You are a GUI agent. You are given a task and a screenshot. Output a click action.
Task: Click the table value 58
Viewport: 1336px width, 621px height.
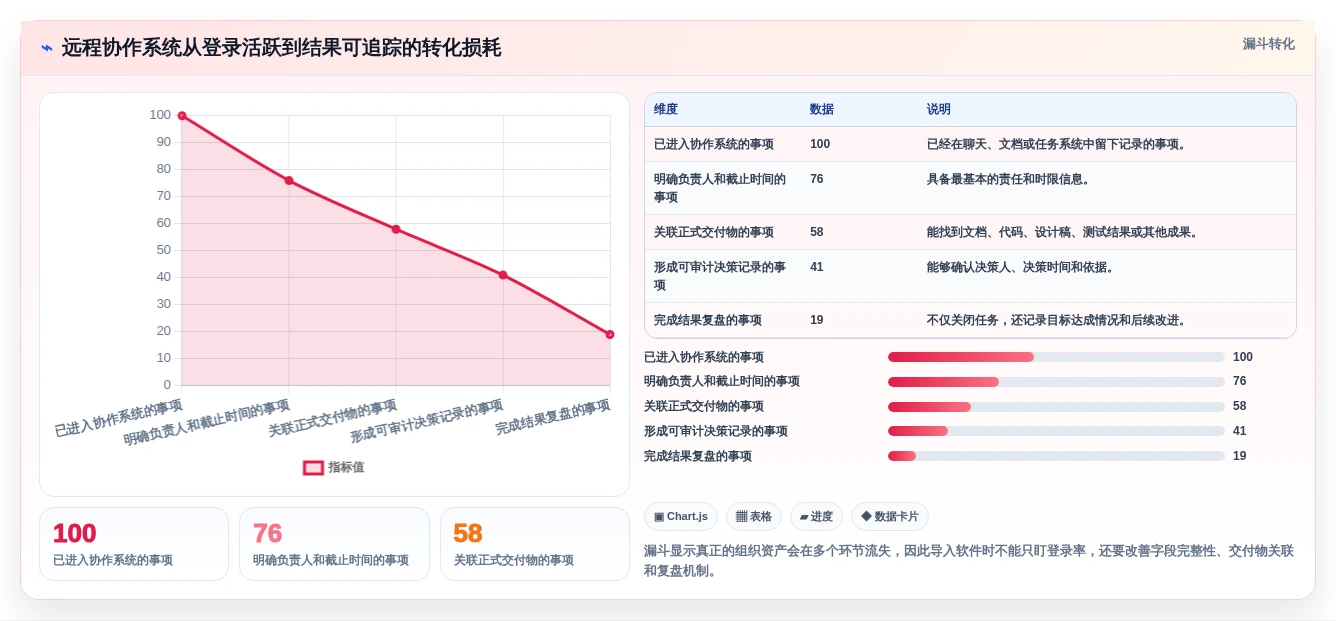pyautogui.click(x=817, y=232)
